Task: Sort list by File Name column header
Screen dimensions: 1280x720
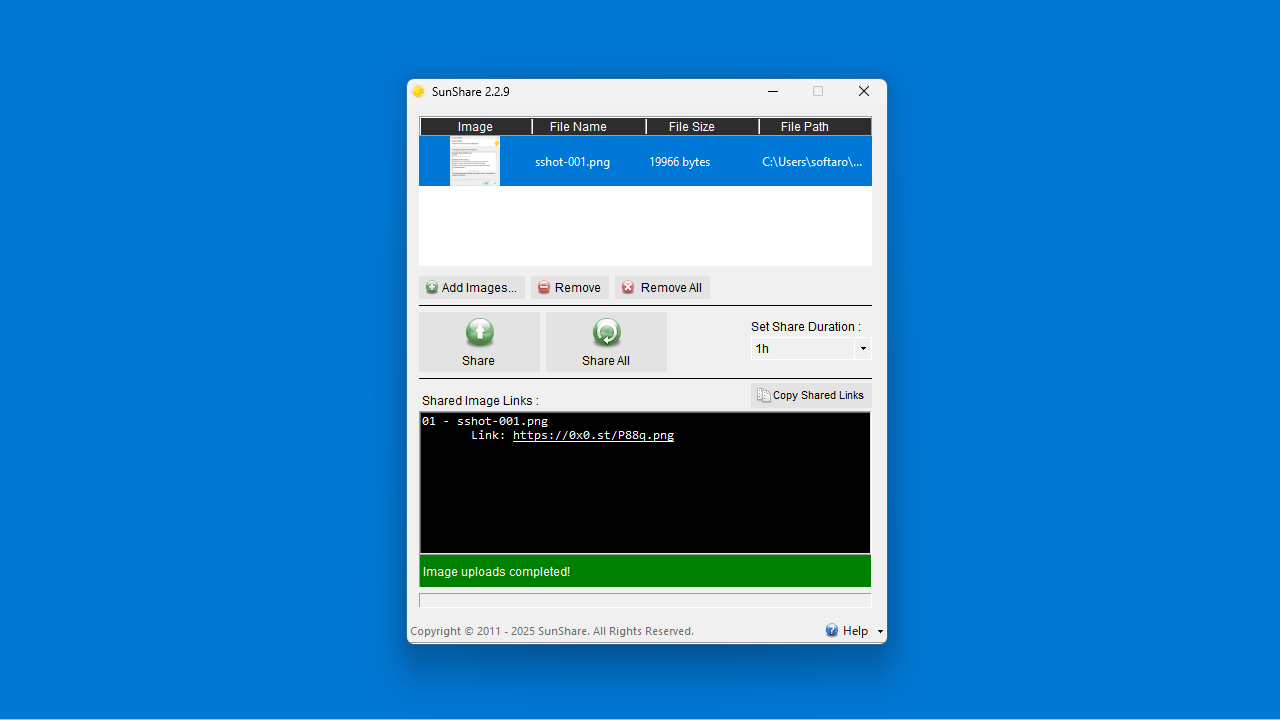Action: 578,127
